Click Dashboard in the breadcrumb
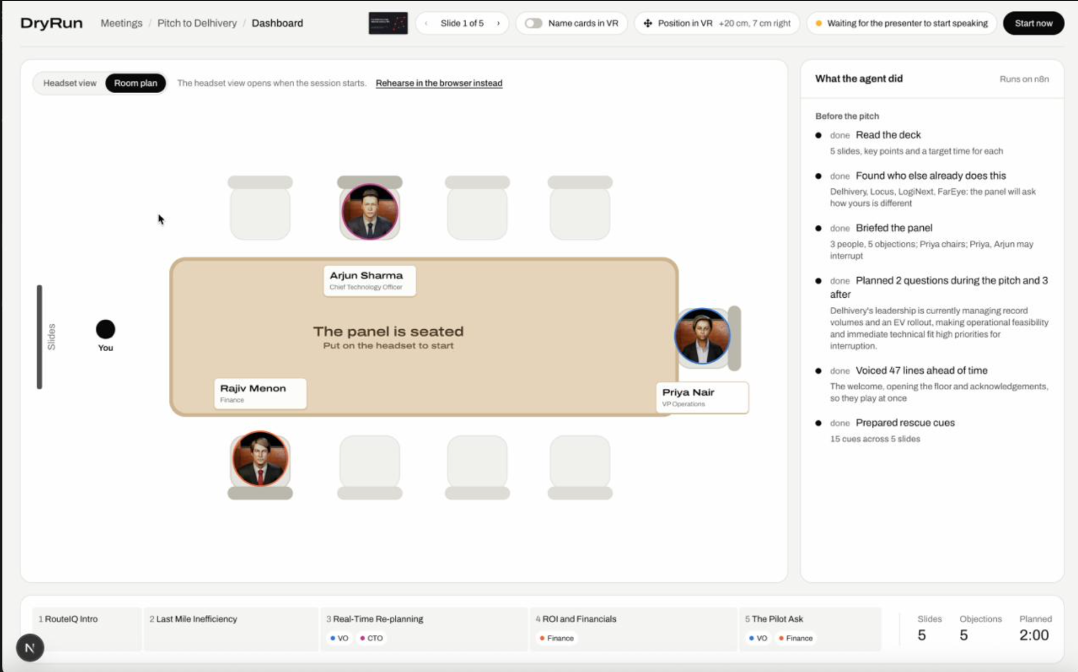This screenshot has height=672, width=1078. 277,23
